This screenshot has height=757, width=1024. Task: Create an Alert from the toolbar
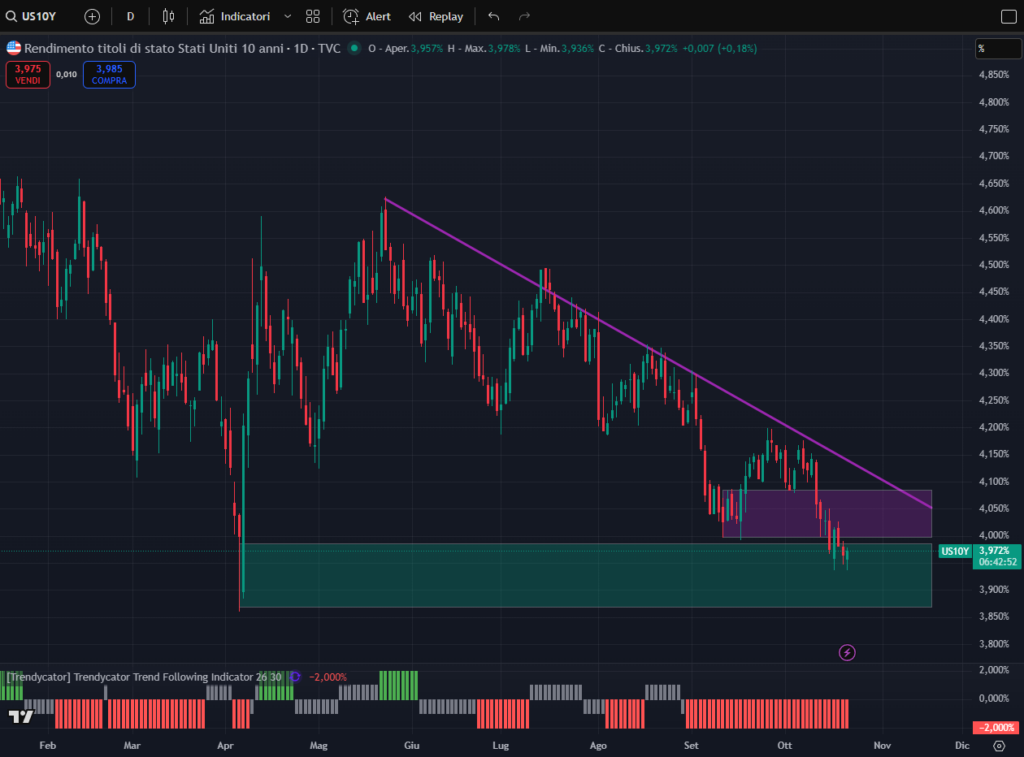367,17
